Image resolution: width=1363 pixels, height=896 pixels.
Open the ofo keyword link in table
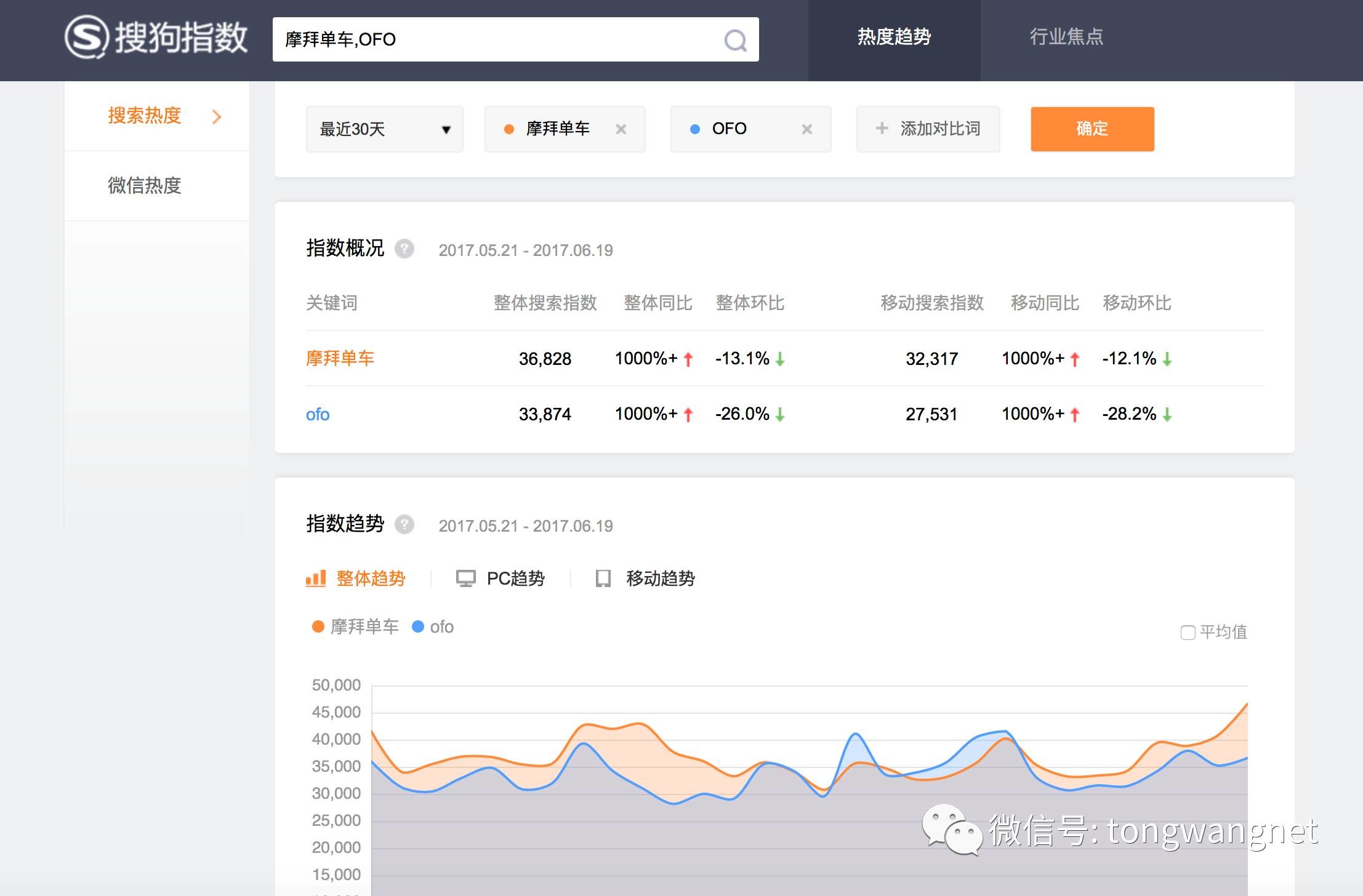318,414
